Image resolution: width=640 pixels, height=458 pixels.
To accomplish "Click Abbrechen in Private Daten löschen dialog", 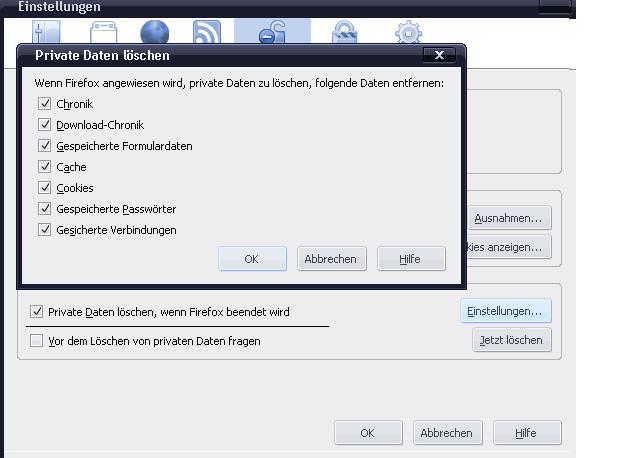I will 331,259.
